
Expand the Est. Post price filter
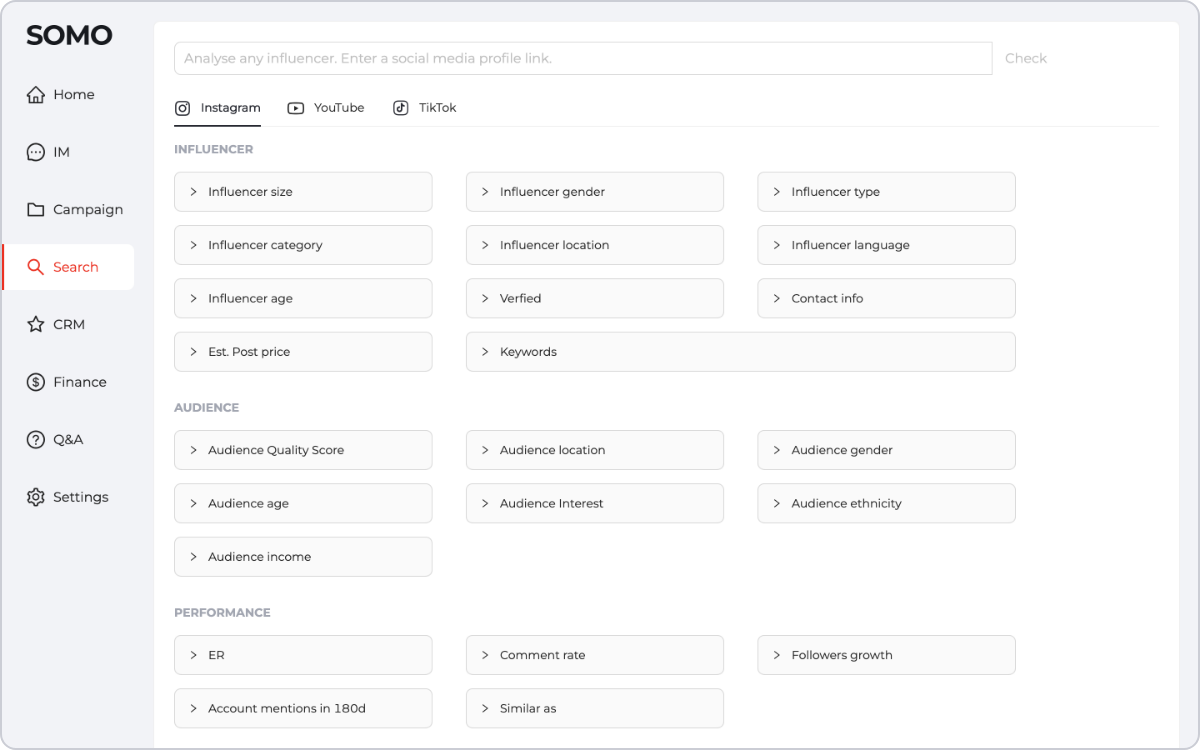click(303, 352)
